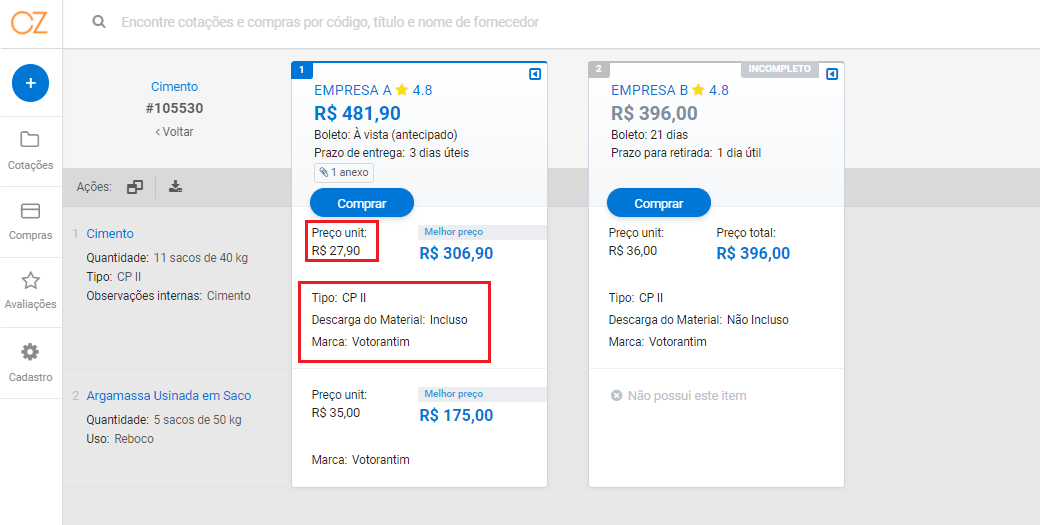Open EMPRESA A supplier link
Image resolution: width=1040 pixels, height=525 pixels.
(x=353, y=90)
